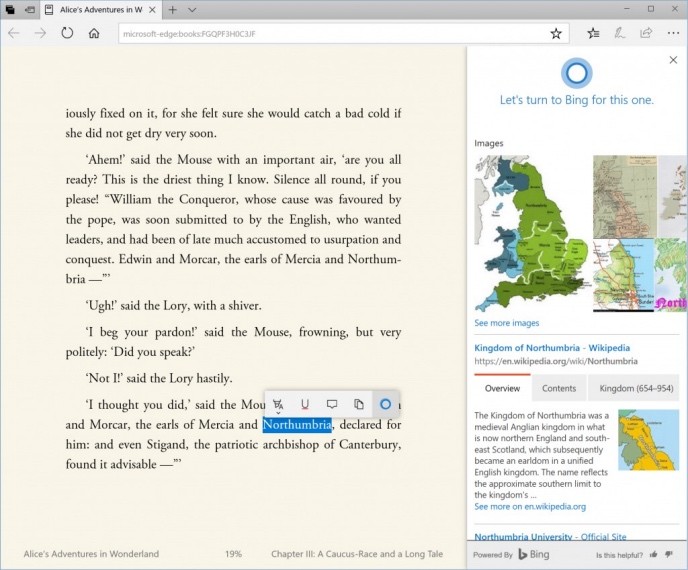
Task: Give a thumbs up for helpful result
Action: 654,554
